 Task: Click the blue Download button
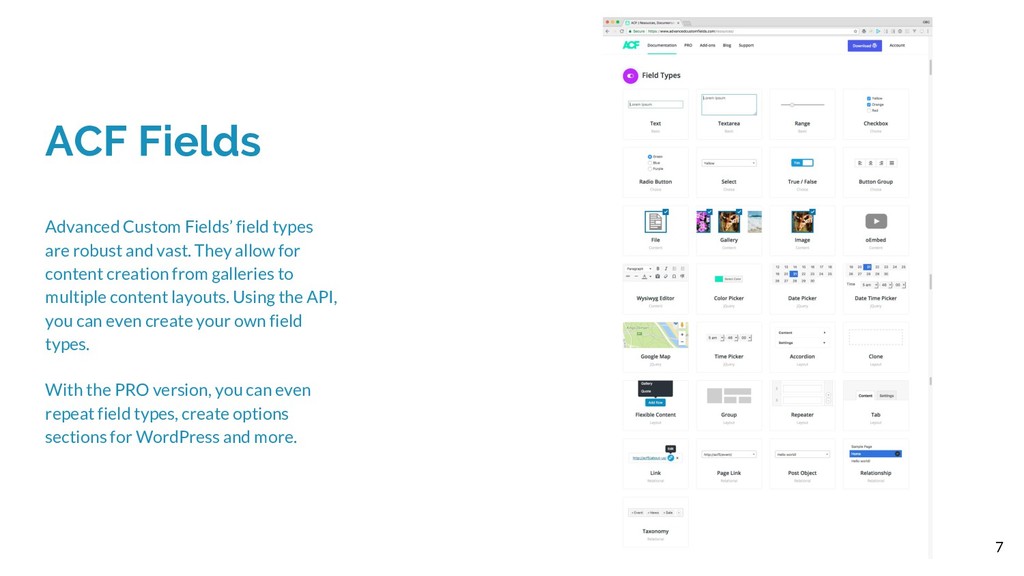(865, 46)
